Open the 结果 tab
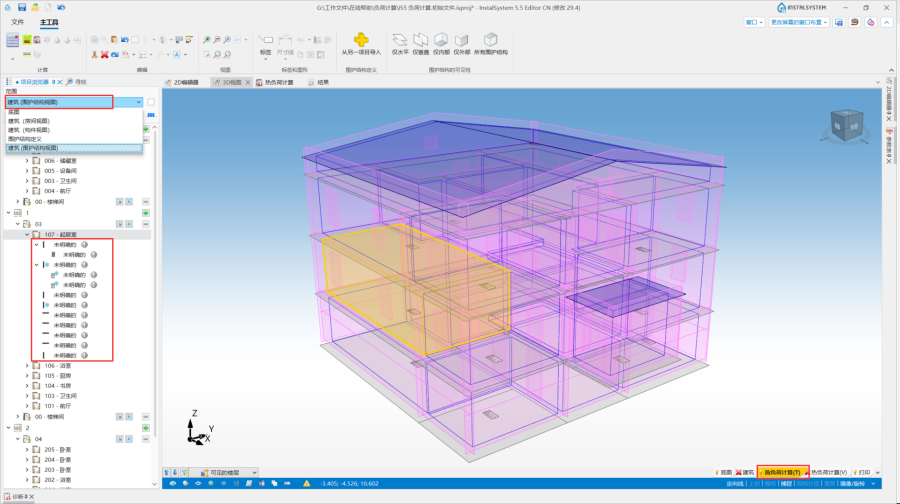 [x=322, y=82]
